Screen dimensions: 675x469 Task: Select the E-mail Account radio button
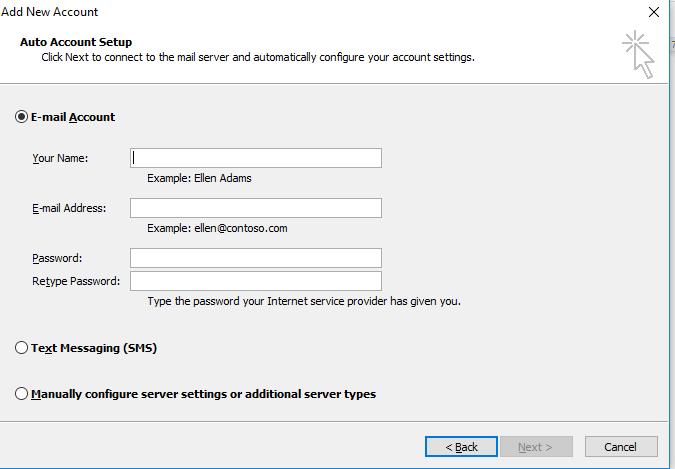click(x=21, y=117)
